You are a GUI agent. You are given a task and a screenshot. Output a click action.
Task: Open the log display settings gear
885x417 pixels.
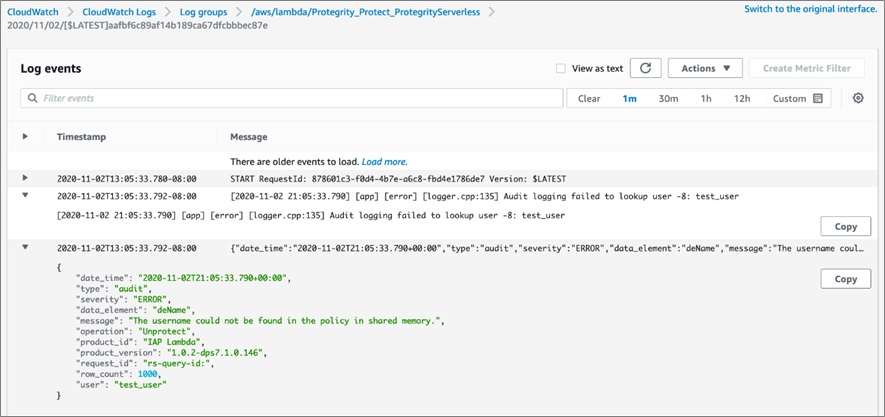tap(858, 98)
